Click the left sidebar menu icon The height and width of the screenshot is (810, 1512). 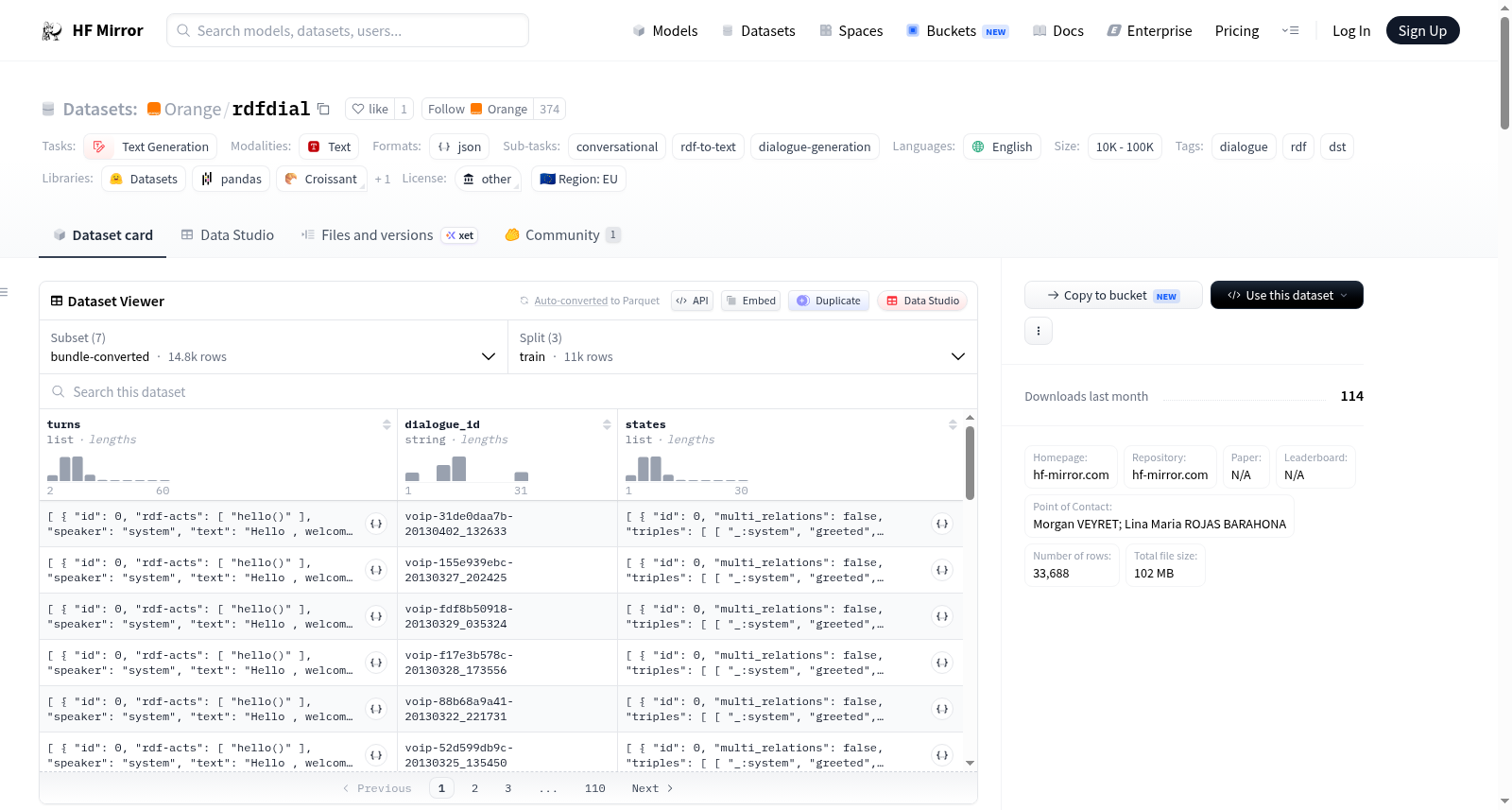tap(4, 292)
